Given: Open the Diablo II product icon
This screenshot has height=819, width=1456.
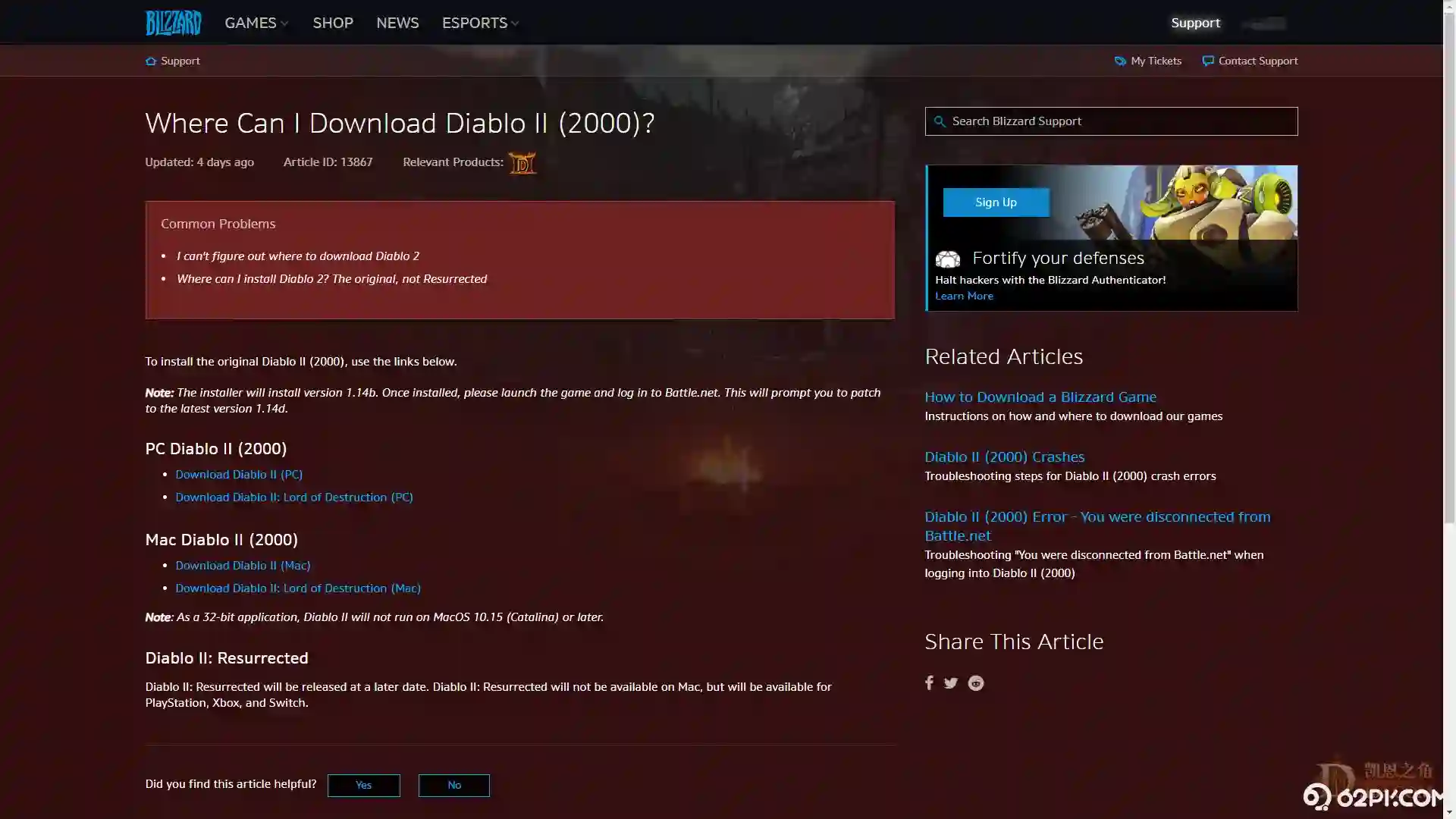Looking at the screenshot, I should [x=522, y=163].
